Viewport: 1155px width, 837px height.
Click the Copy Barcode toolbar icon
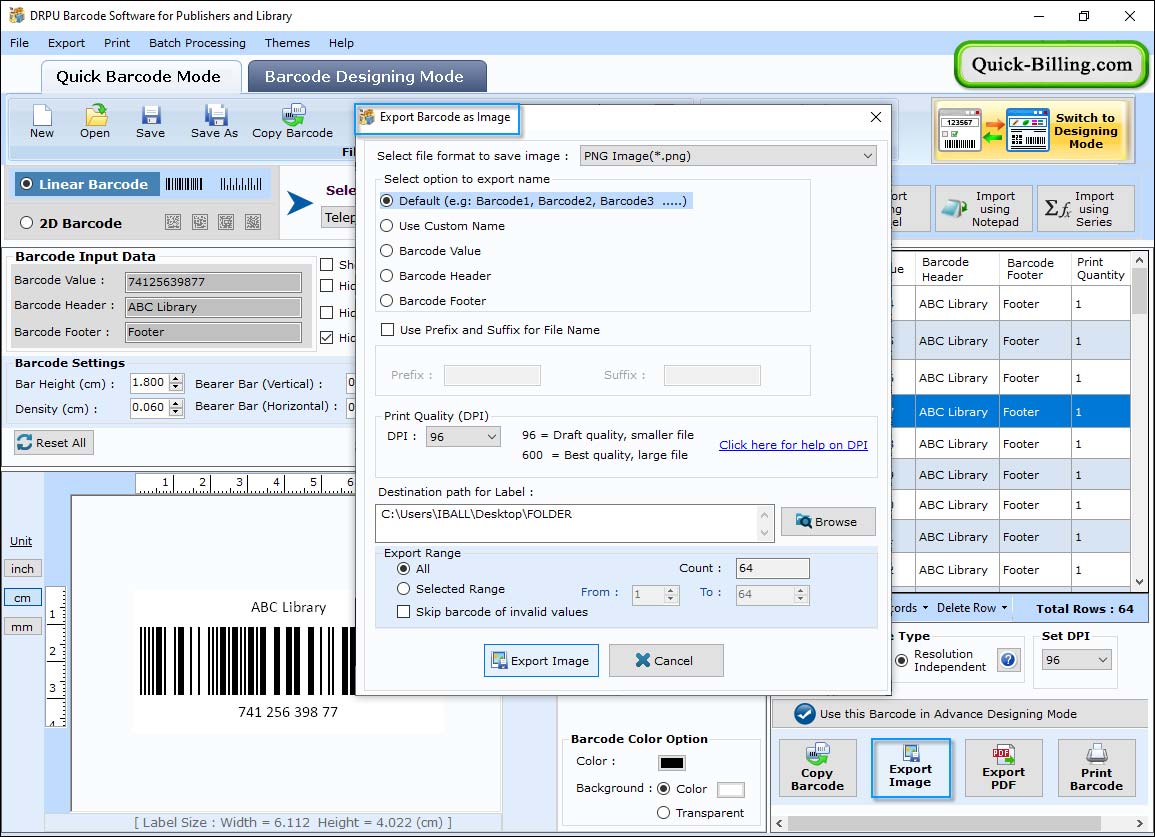click(x=292, y=122)
